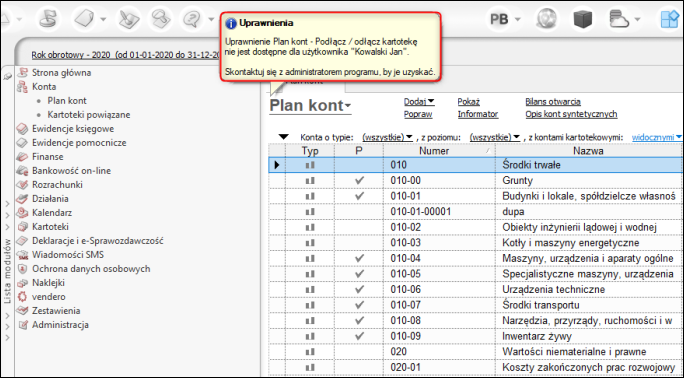The image size is (684, 378).
Task: Select account row 010-02 Obiekty inżynierii
Action: [x=476, y=227]
